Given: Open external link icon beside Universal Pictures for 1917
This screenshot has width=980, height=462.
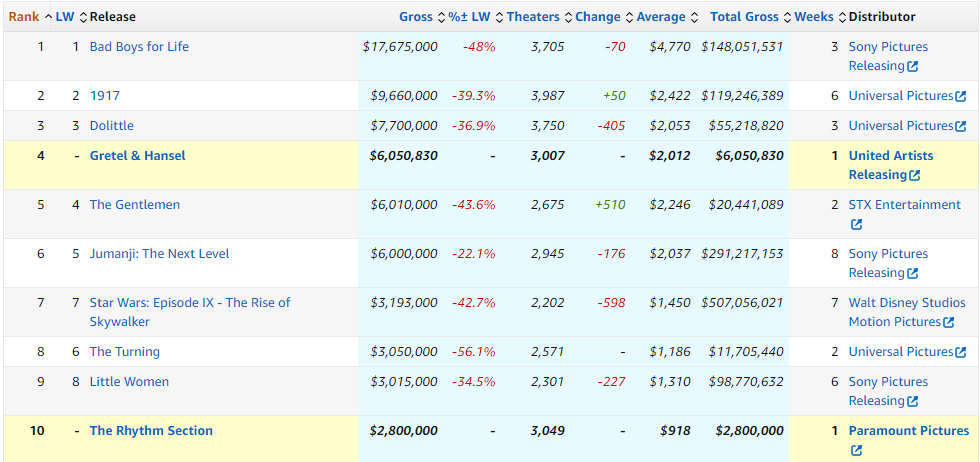Looking at the screenshot, I should pos(961,97).
